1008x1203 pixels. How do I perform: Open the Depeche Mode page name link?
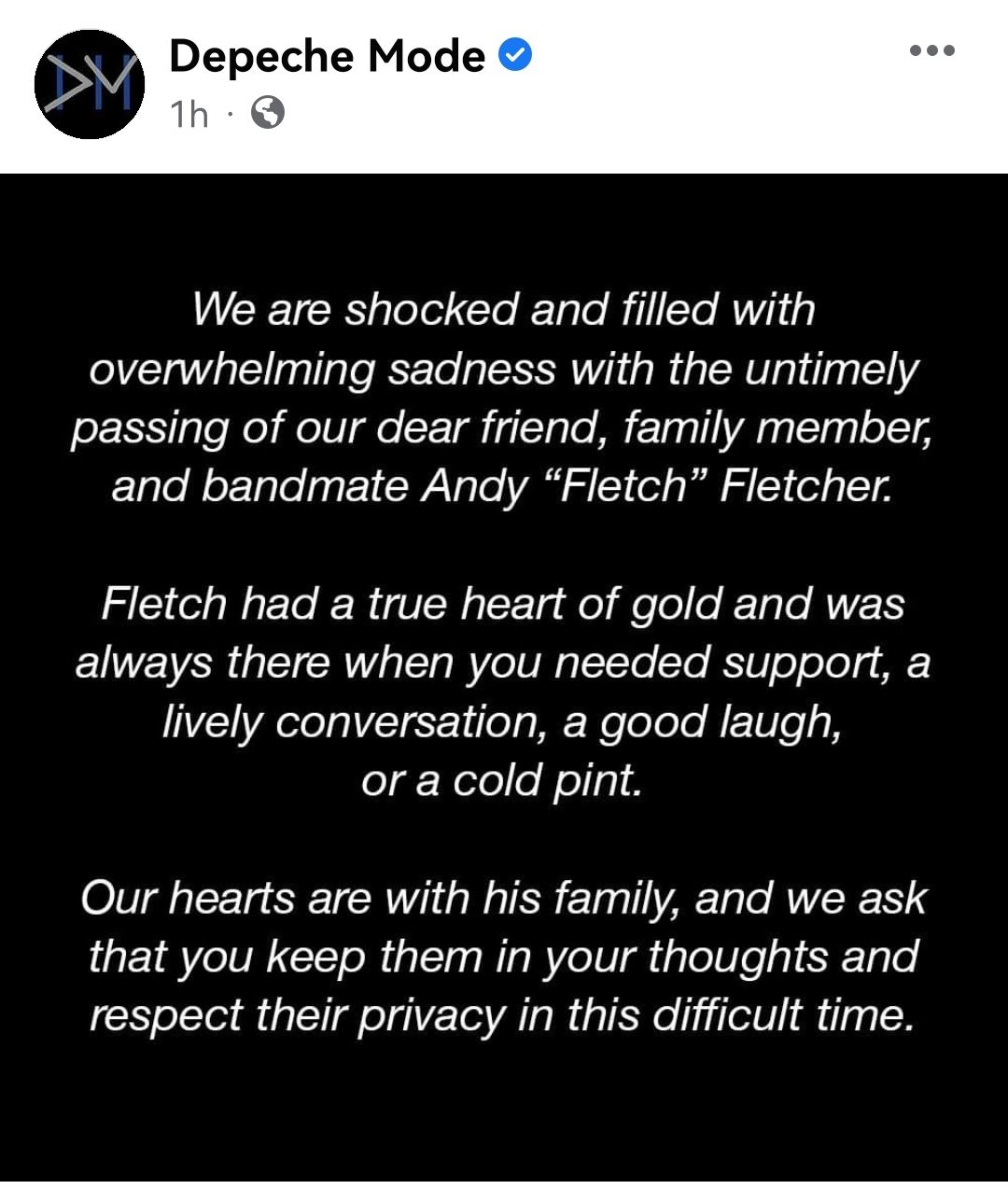(x=327, y=57)
